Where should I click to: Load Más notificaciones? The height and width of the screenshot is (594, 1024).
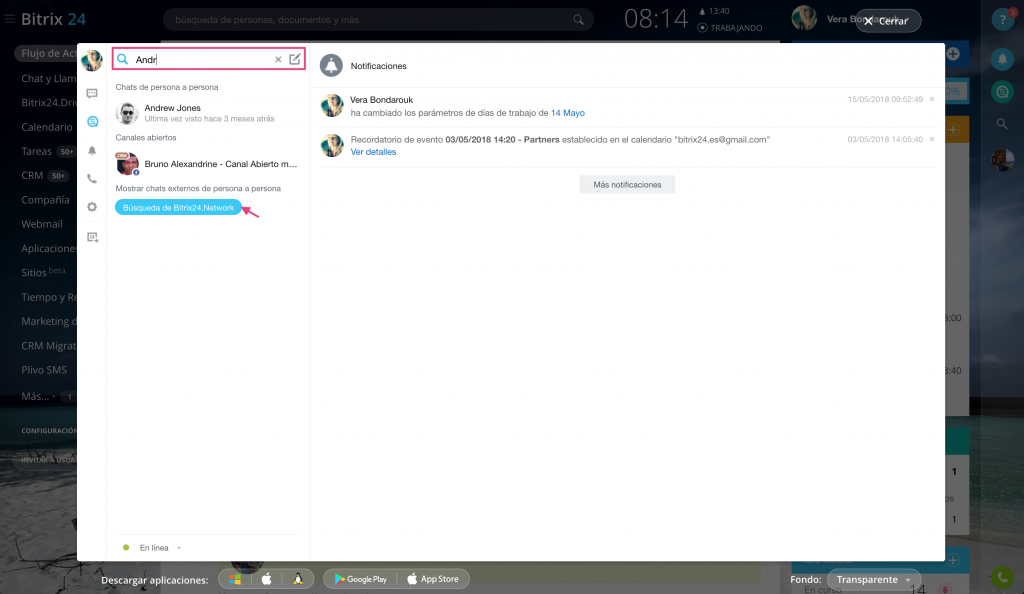coord(627,185)
